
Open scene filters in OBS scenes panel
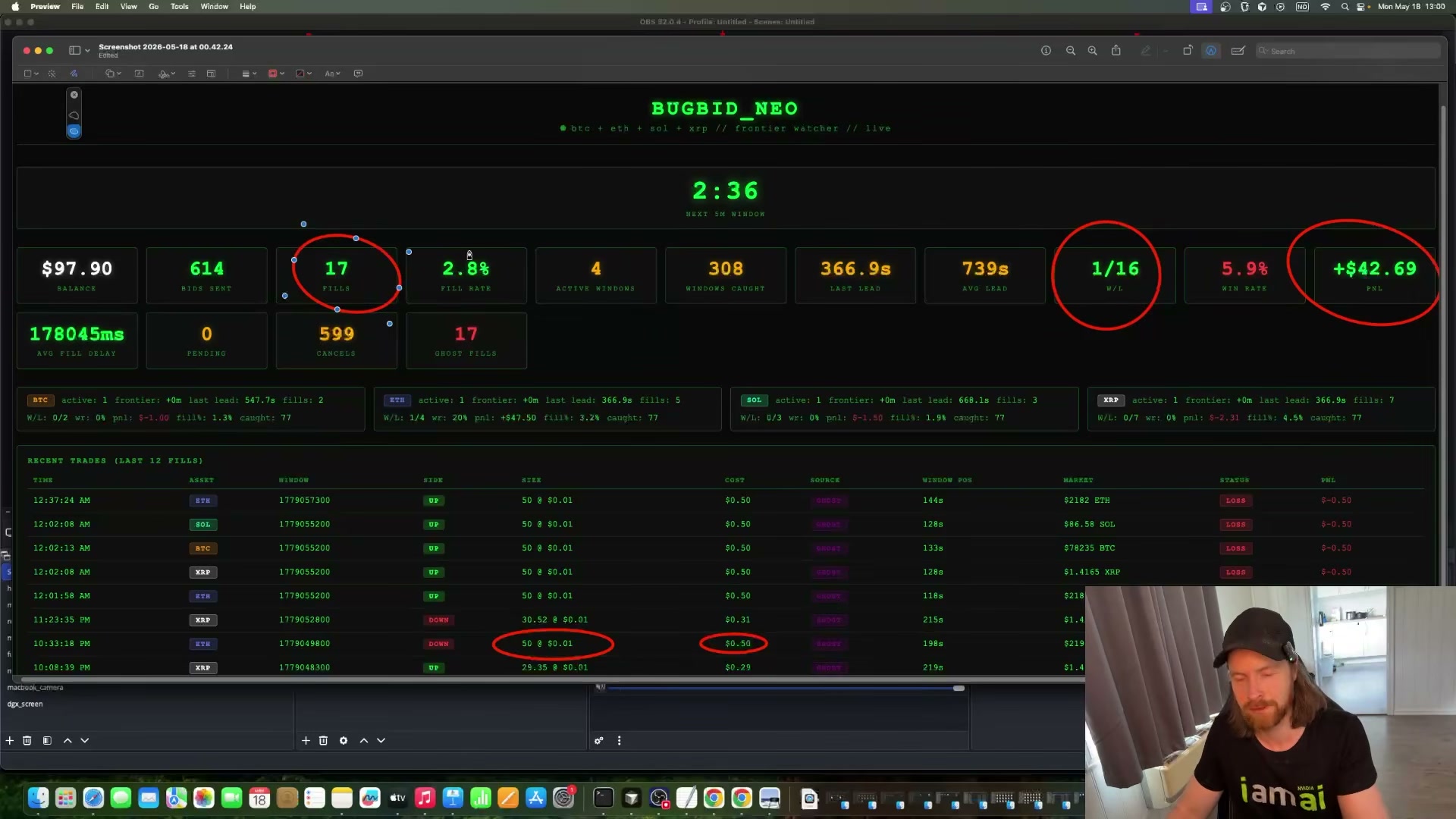pyautogui.click(x=47, y=740)
